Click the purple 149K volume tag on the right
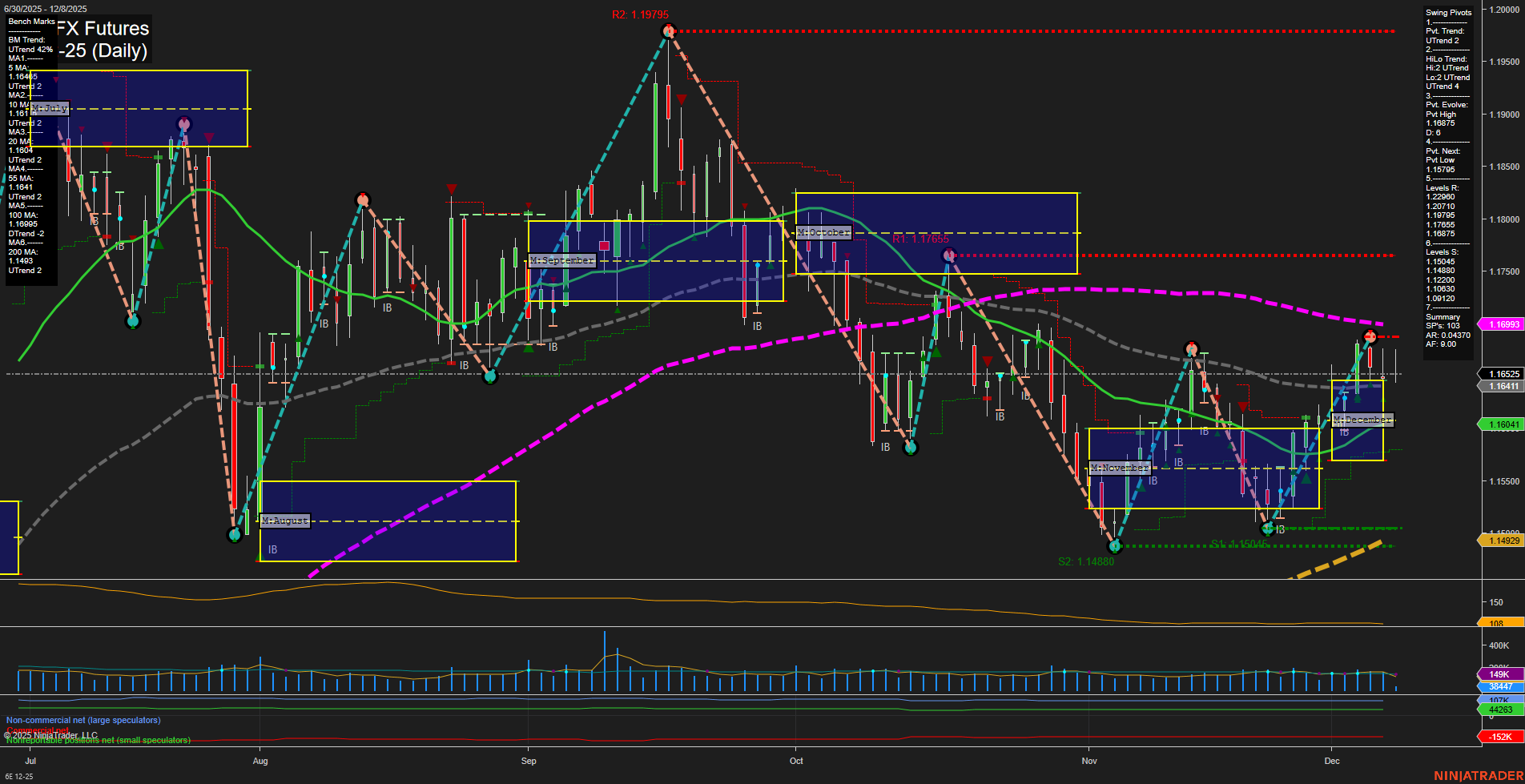This screenshot has width=1525, height=784. [1499, 675]
